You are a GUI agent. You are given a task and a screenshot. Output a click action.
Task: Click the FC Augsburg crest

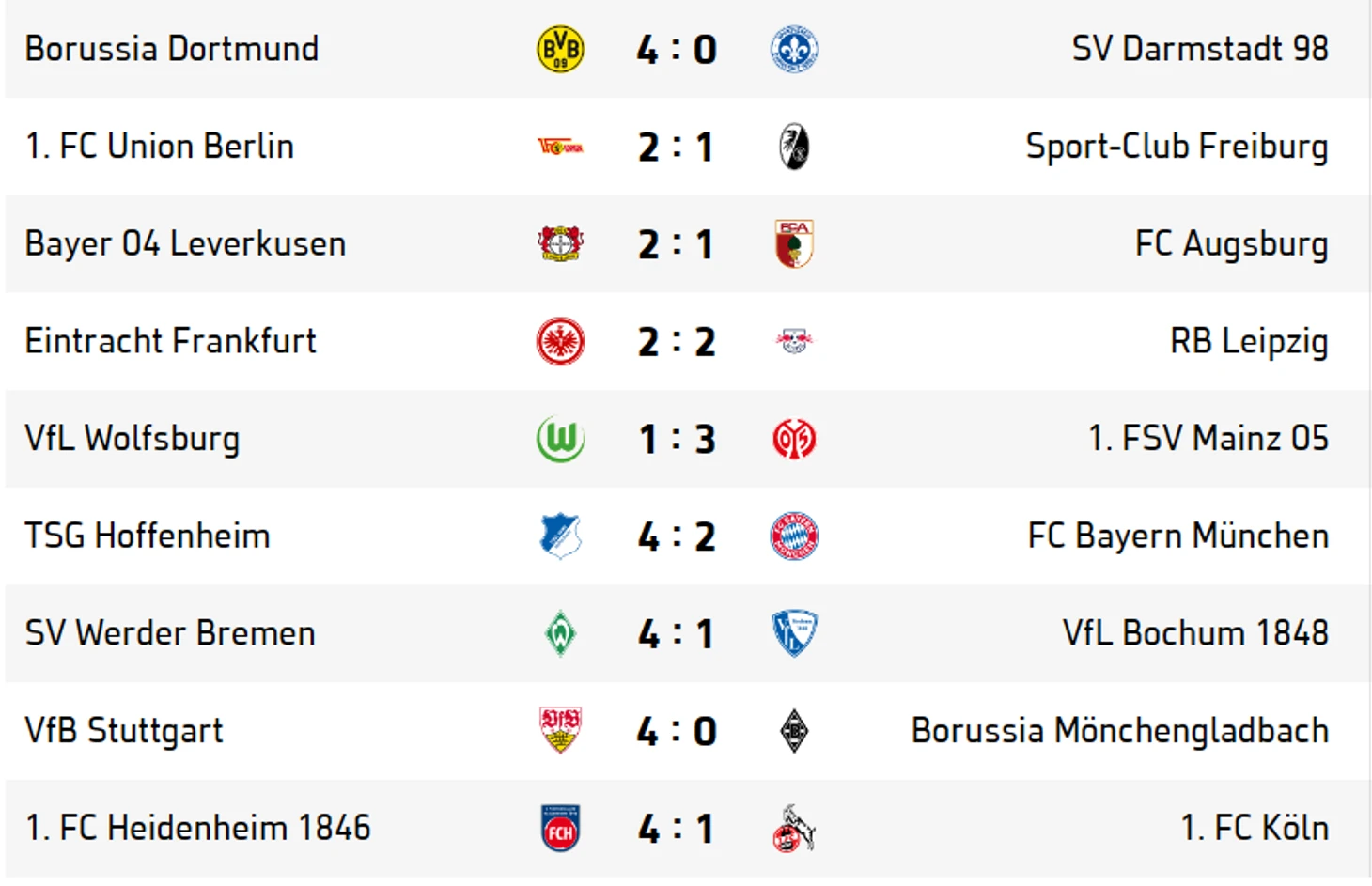794,243
